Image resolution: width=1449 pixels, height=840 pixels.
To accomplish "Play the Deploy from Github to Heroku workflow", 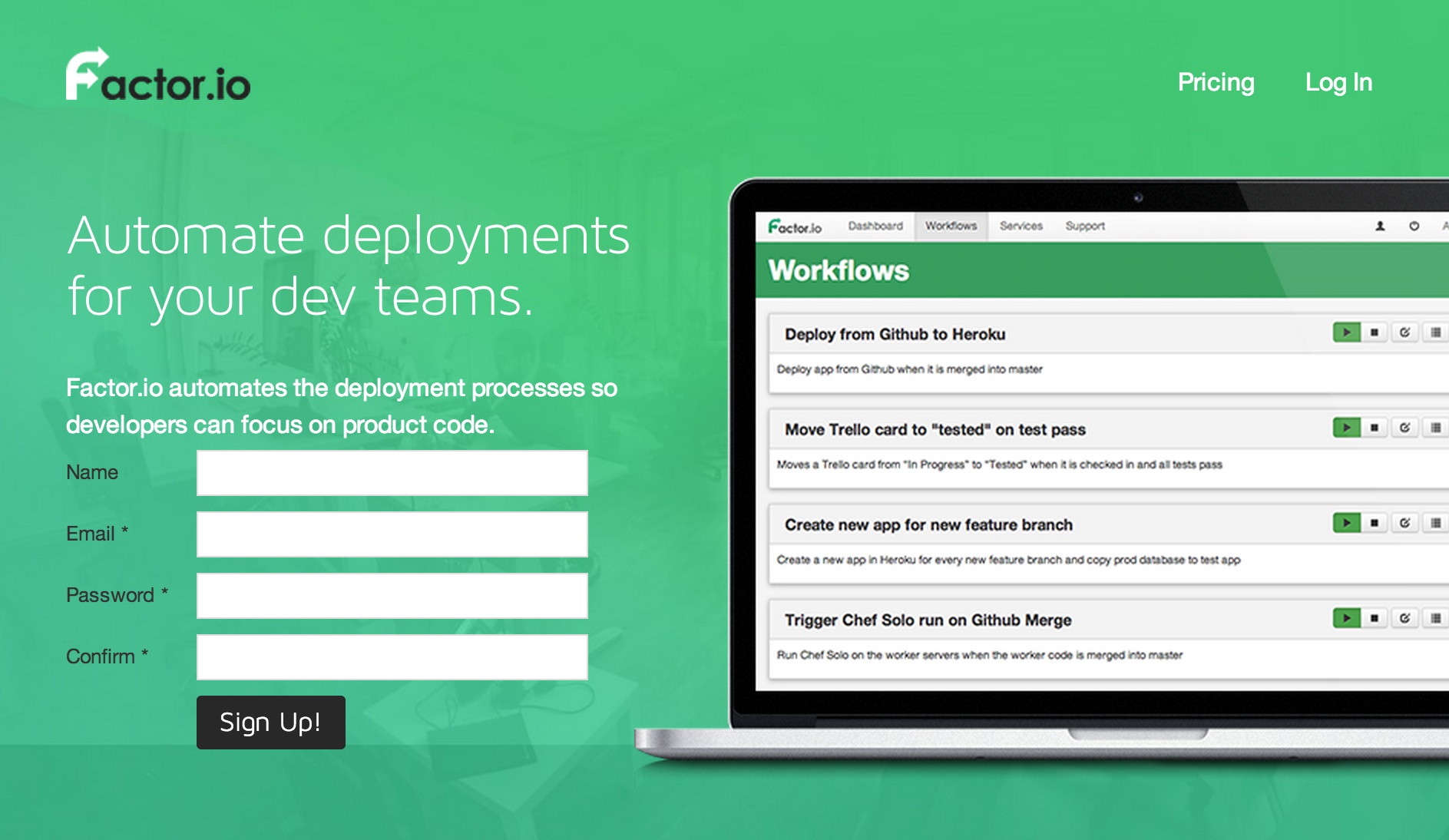I will click(1346, 332).
